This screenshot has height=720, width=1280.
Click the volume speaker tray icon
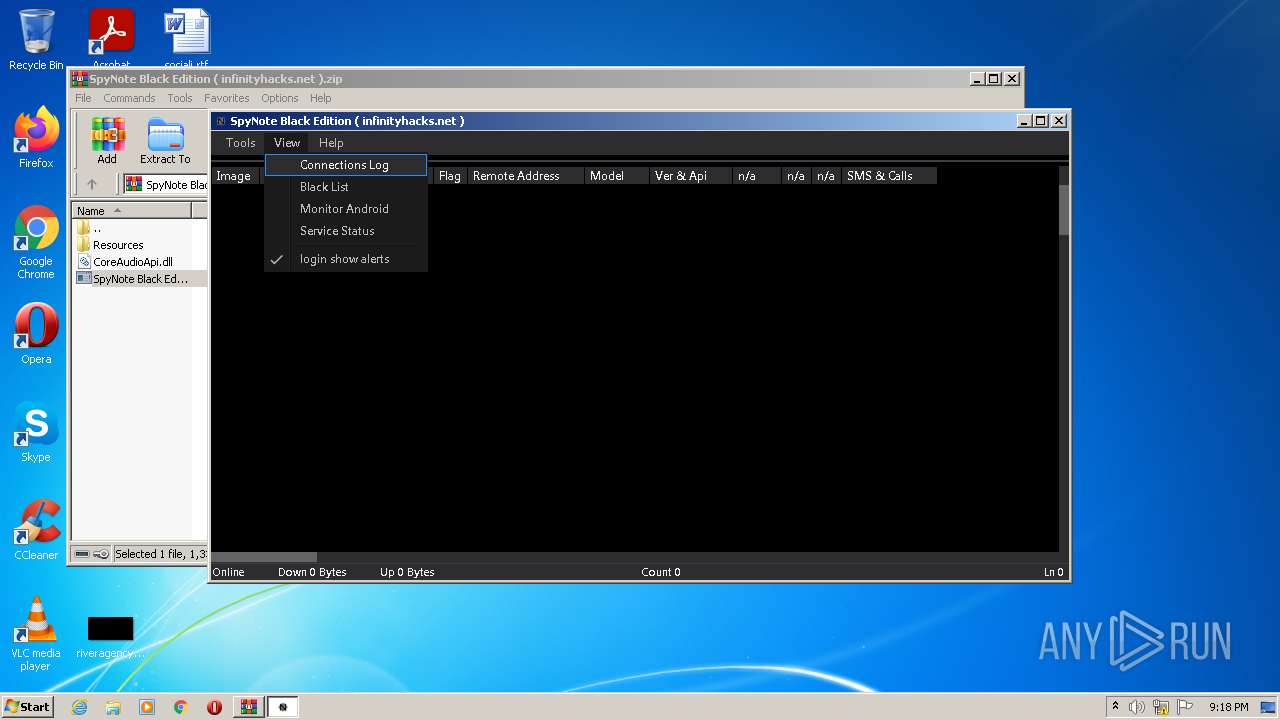[1137, 707]
